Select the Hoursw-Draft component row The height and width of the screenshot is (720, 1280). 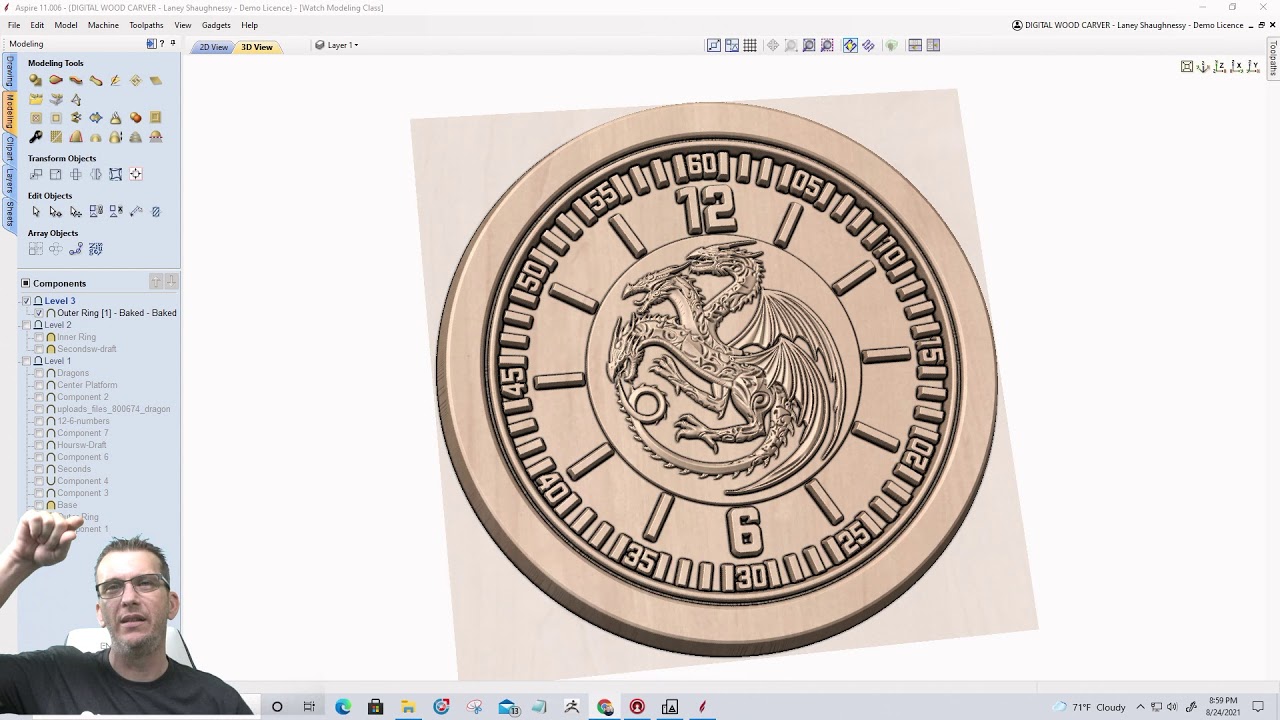point(81,445)
